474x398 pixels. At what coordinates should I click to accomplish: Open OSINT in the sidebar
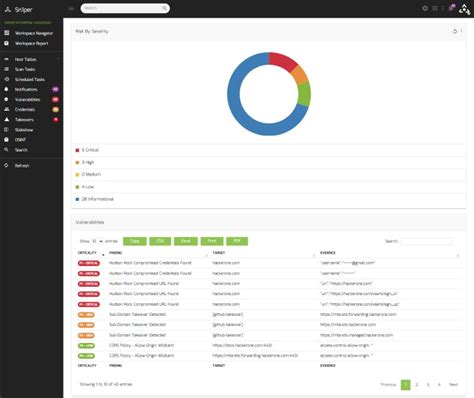[20, 140]
